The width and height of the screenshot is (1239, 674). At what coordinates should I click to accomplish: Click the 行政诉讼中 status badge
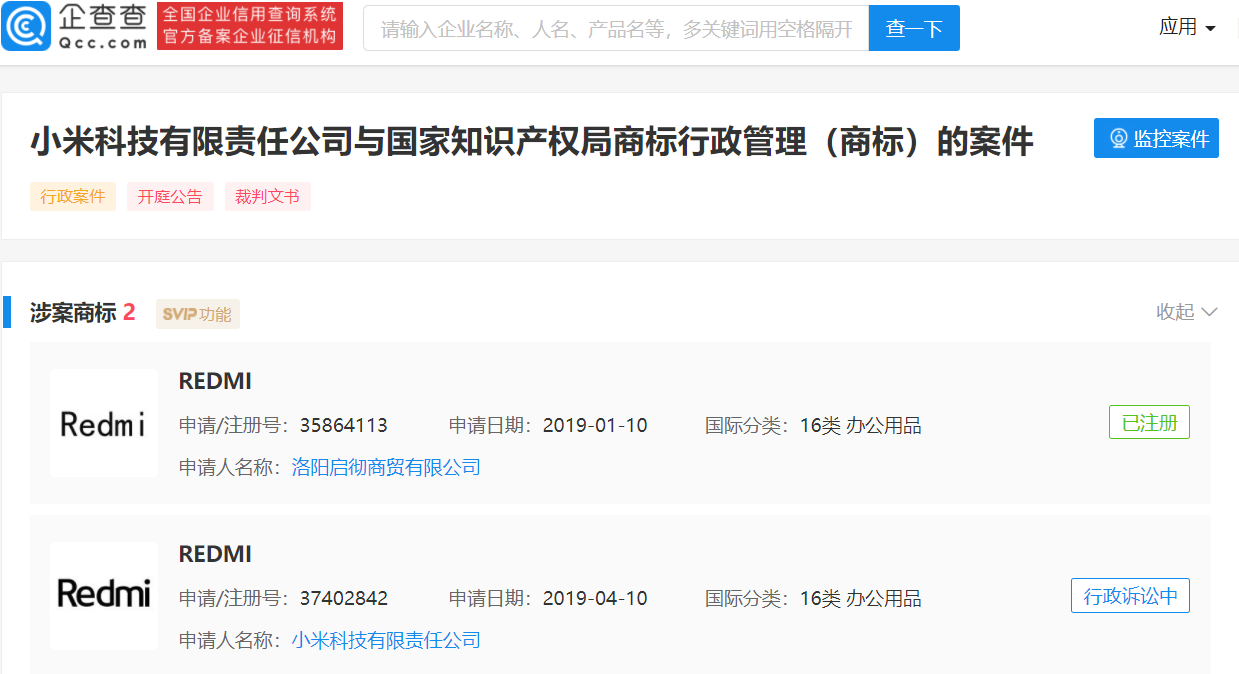pos(1130,596)
